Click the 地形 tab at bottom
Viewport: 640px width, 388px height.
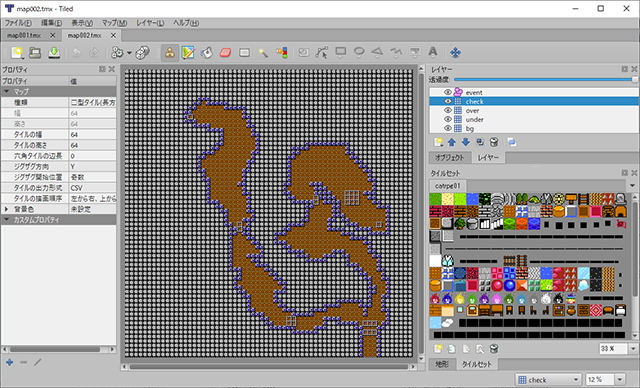[442, 364]
